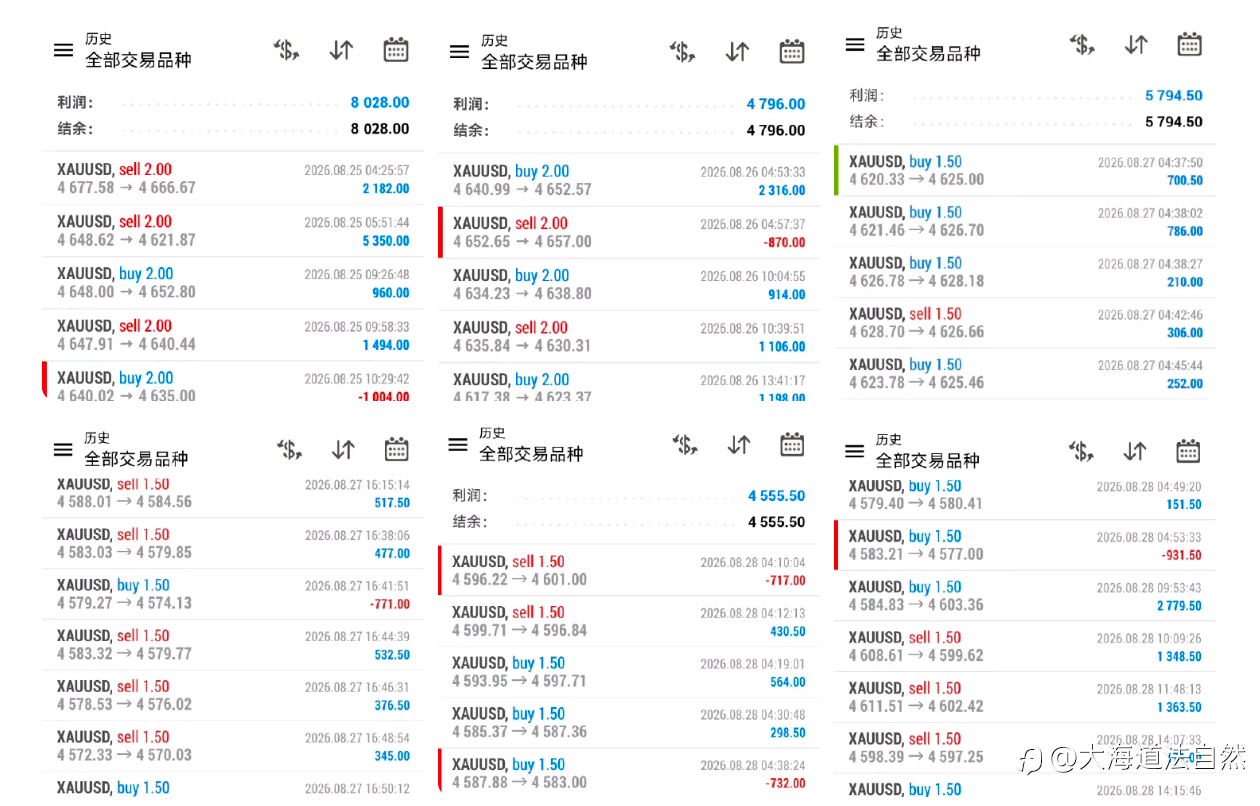The image size is (1260, 806).
Task: Open calendar icon in the 4 555.50 profit panel
Action: coord(792,444)
